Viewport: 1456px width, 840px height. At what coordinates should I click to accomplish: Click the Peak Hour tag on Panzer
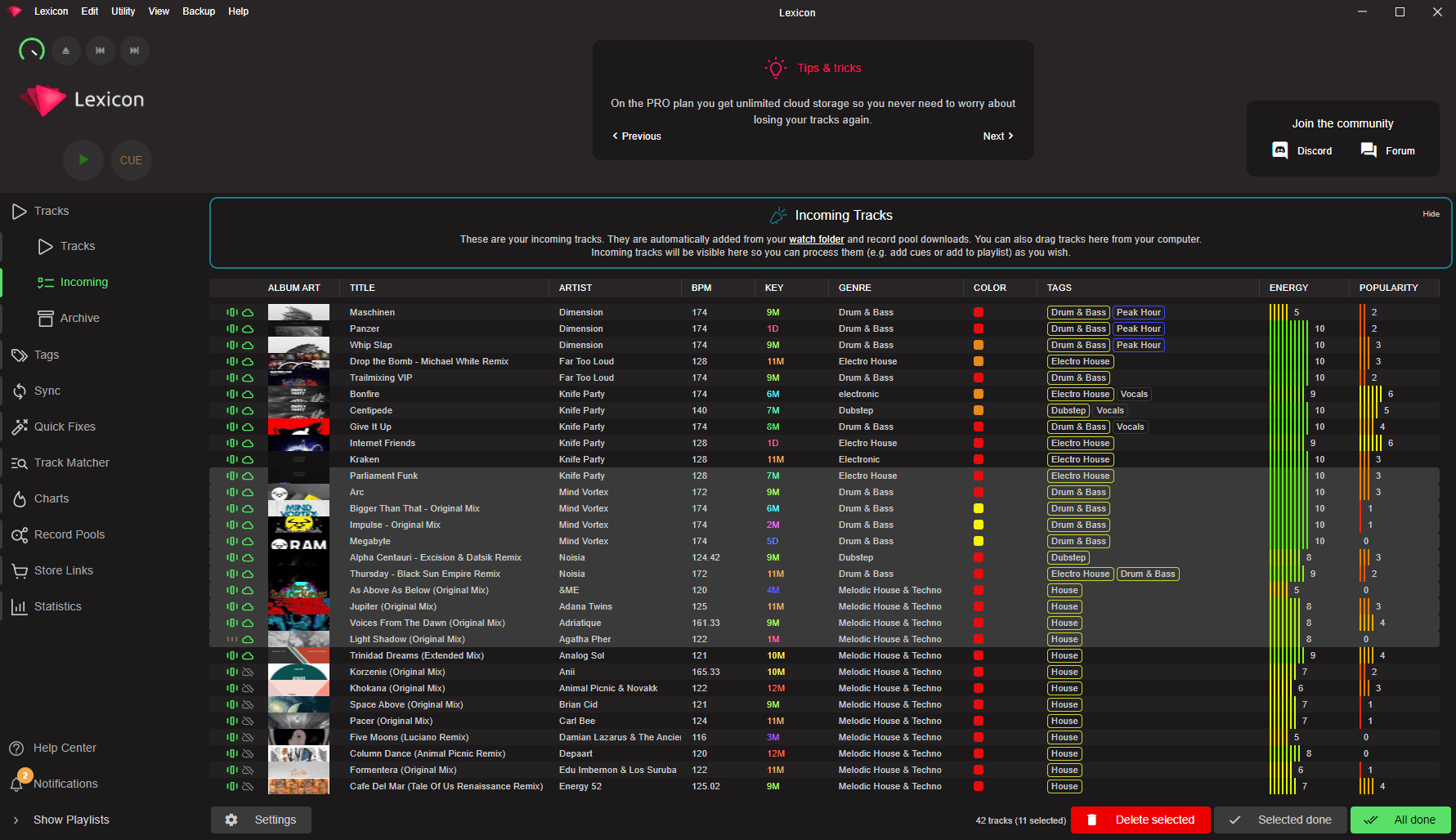[1139, 328]
